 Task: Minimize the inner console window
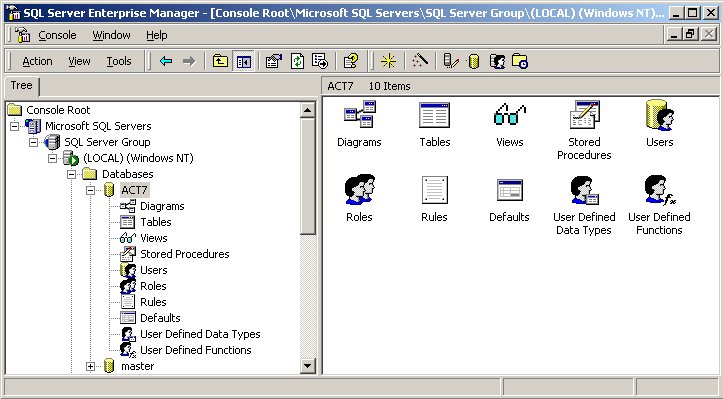coord(675,34)
